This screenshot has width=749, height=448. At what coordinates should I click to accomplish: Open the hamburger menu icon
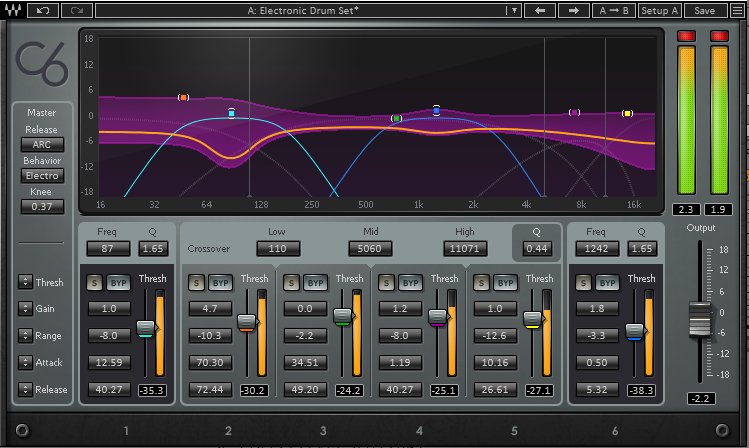[x=737, y=10]
